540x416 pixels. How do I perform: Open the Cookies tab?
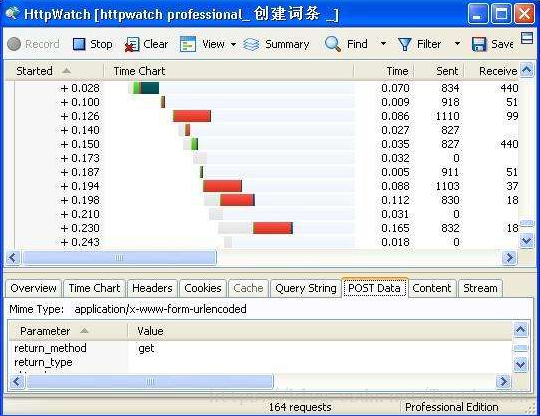pyautogui.click(x=203, y=288)
